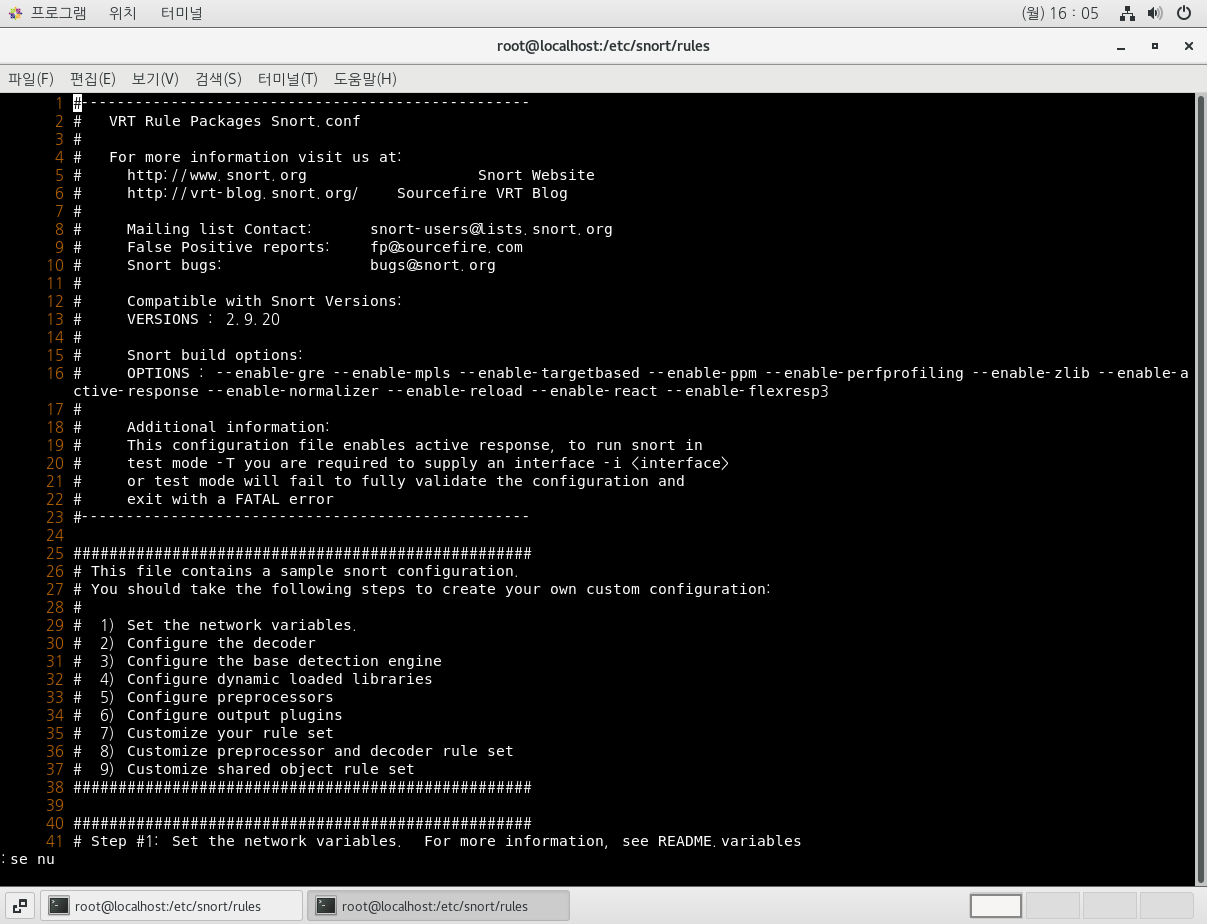Click line '1) Set the network variables.'

228,625
